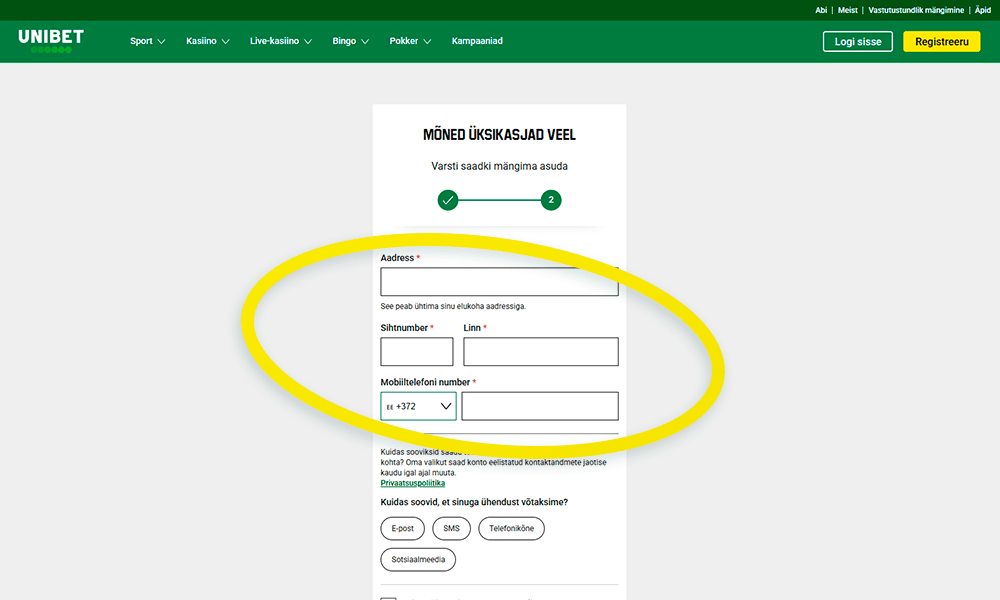Toggle the Sotsiaalmeedia contact option

[x=417, y=559]
